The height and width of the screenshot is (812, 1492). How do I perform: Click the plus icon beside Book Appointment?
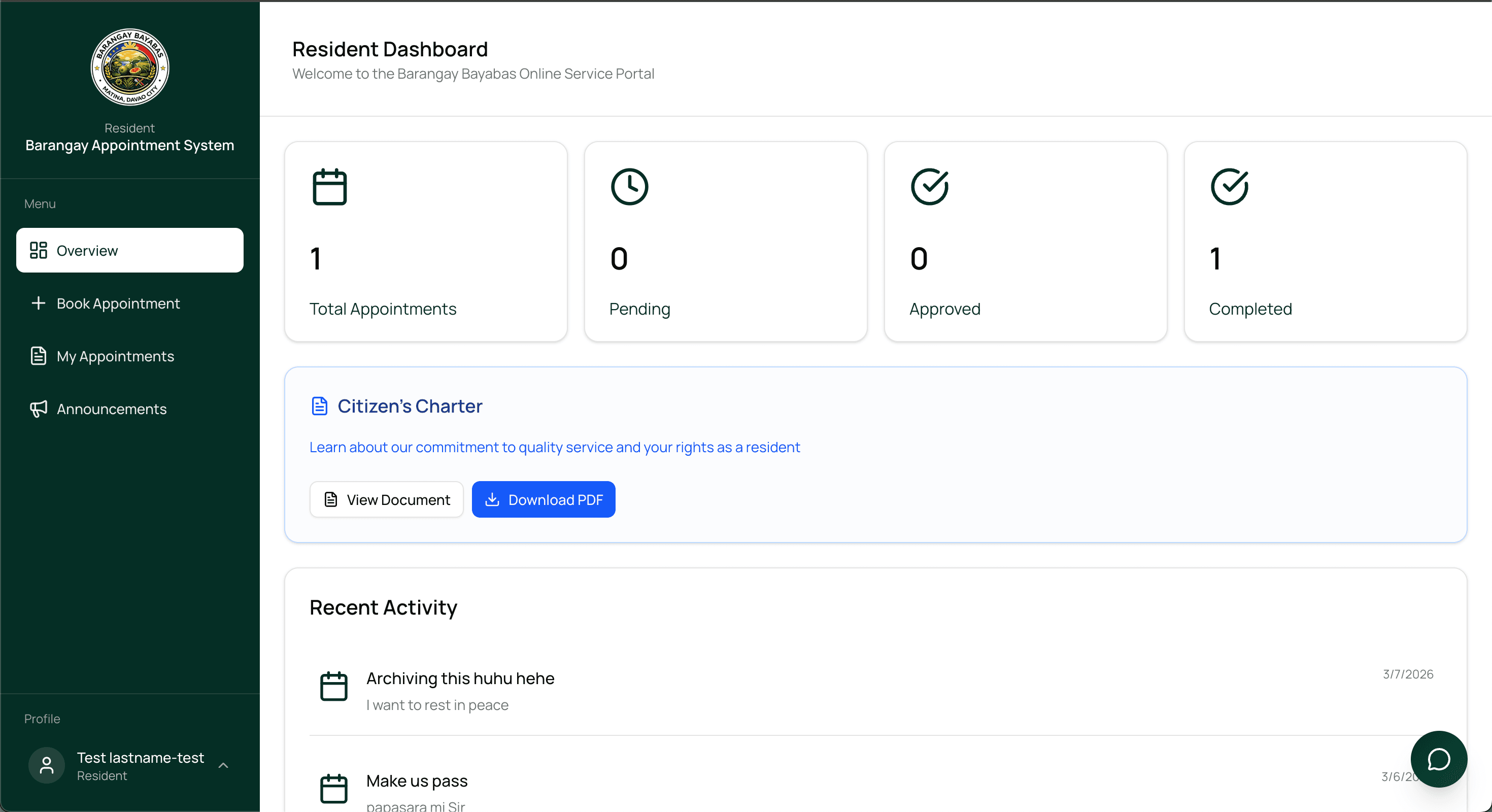click(38, 303)
